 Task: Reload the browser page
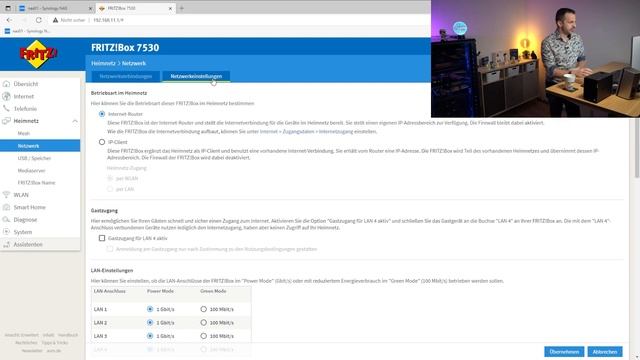[38, 20]
